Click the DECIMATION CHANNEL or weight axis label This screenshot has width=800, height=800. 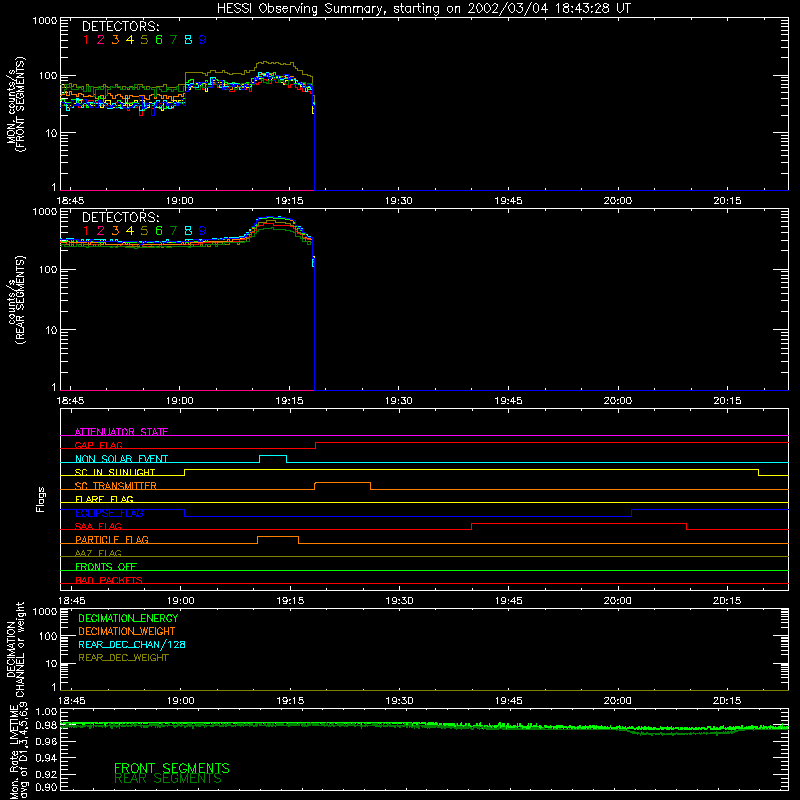coord(15,649)
